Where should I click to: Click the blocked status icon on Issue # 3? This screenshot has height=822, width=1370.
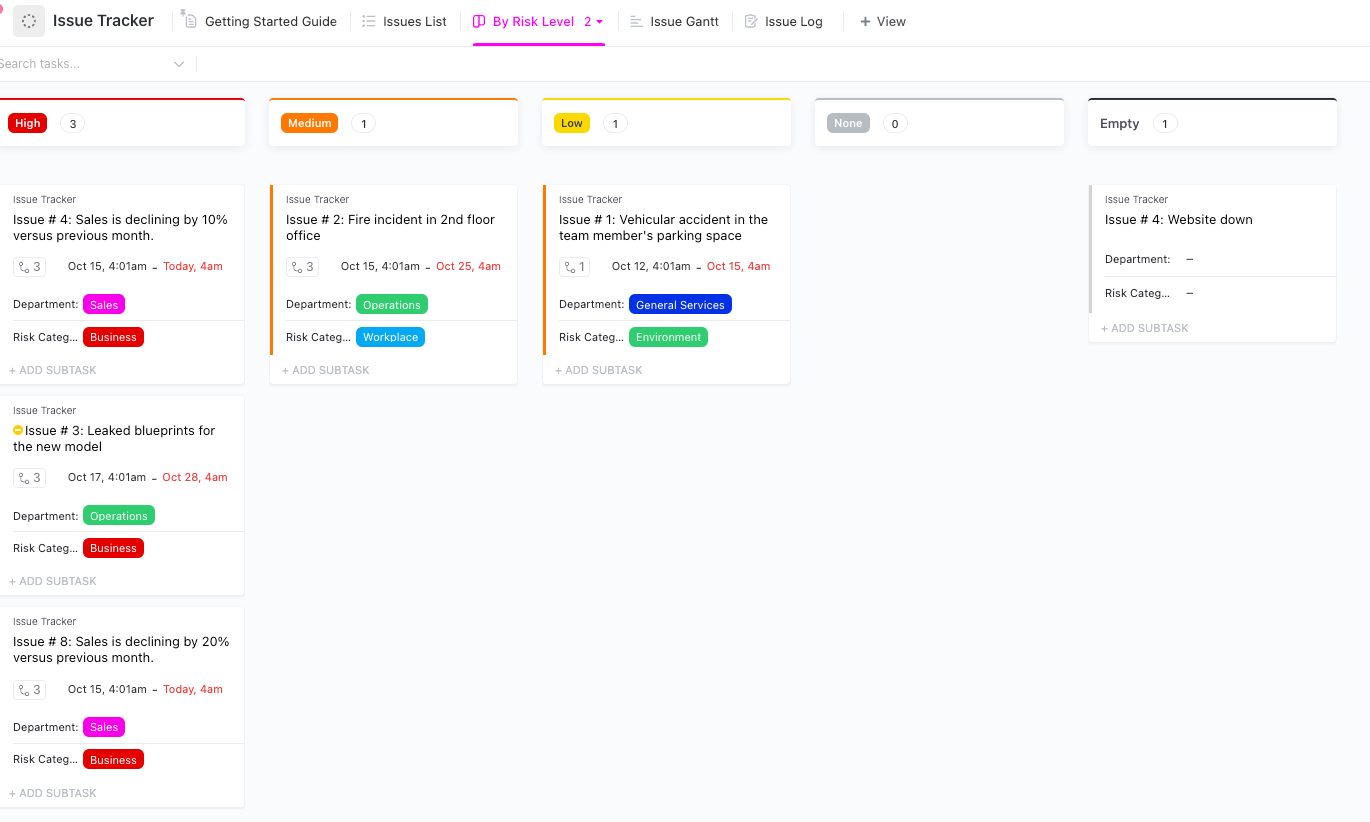pos(18,431)
